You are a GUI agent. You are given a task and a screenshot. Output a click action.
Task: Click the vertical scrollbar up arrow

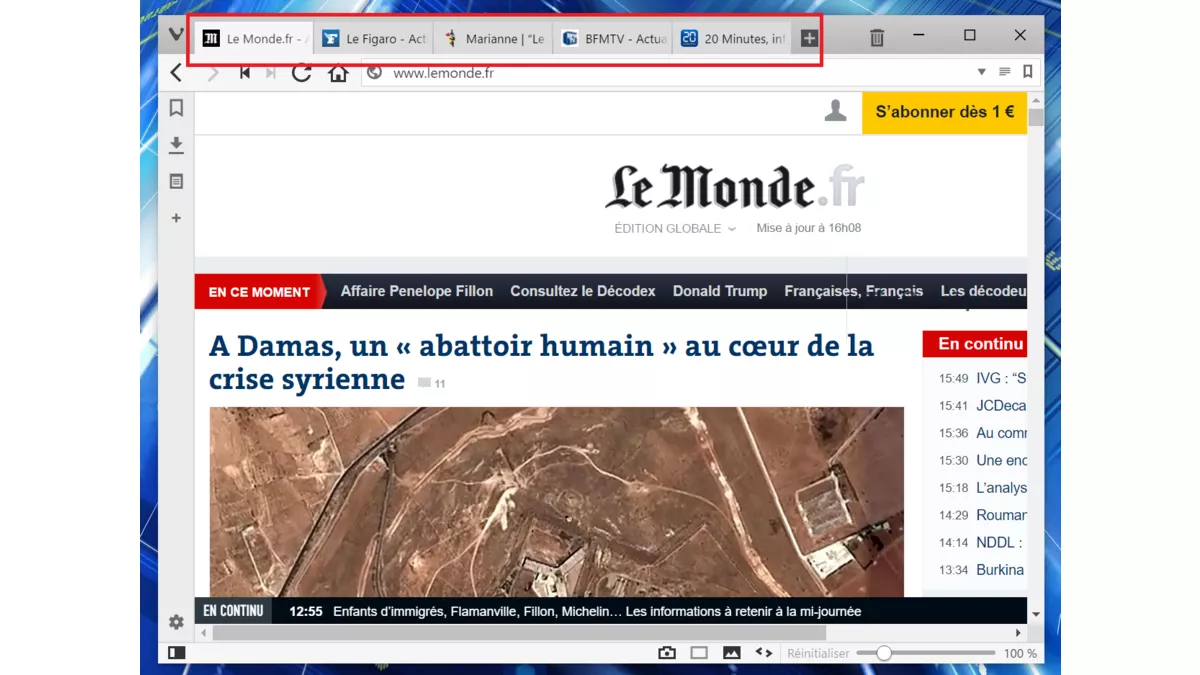(1036, 101)
